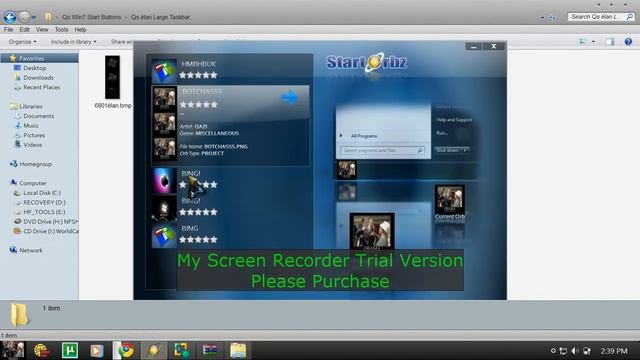Open media player taskbar icon
Viewport: 640px width, 360px height.
97,350
